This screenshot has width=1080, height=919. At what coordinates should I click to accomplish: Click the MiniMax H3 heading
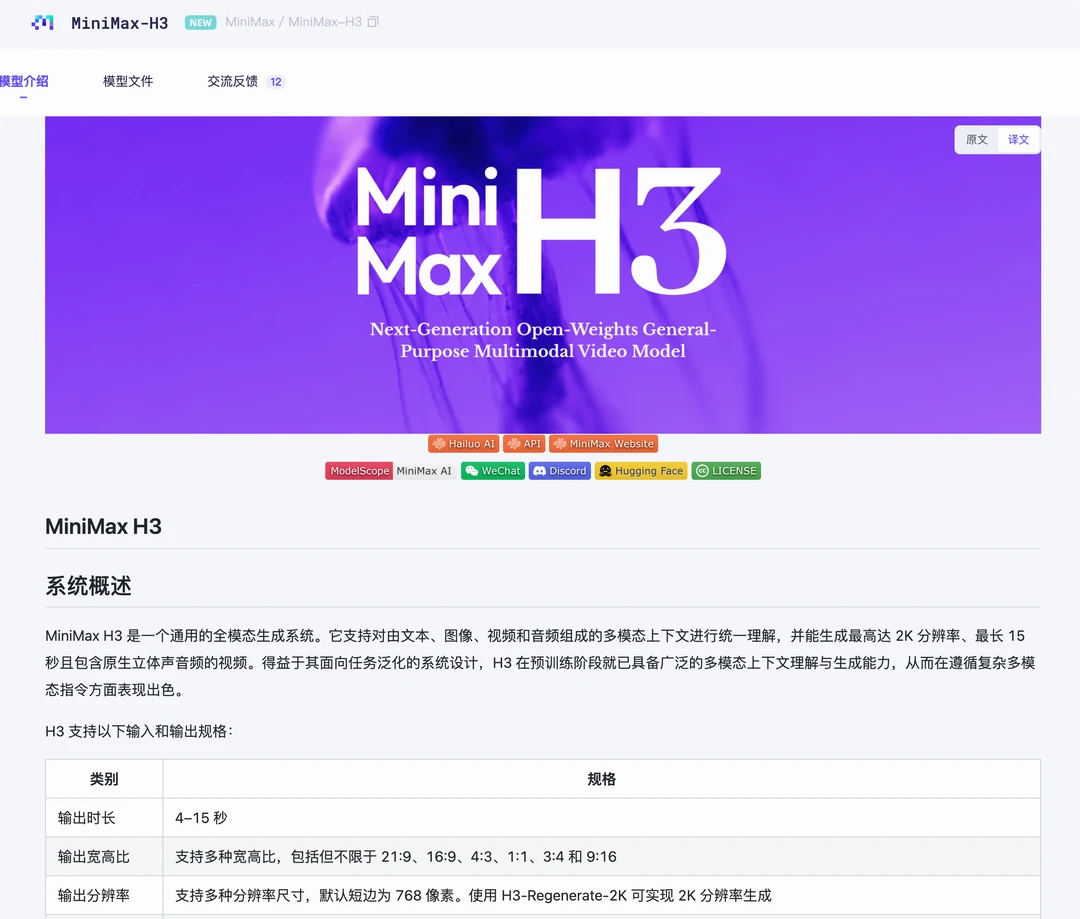pyautogui.click(x=103, y=526)
